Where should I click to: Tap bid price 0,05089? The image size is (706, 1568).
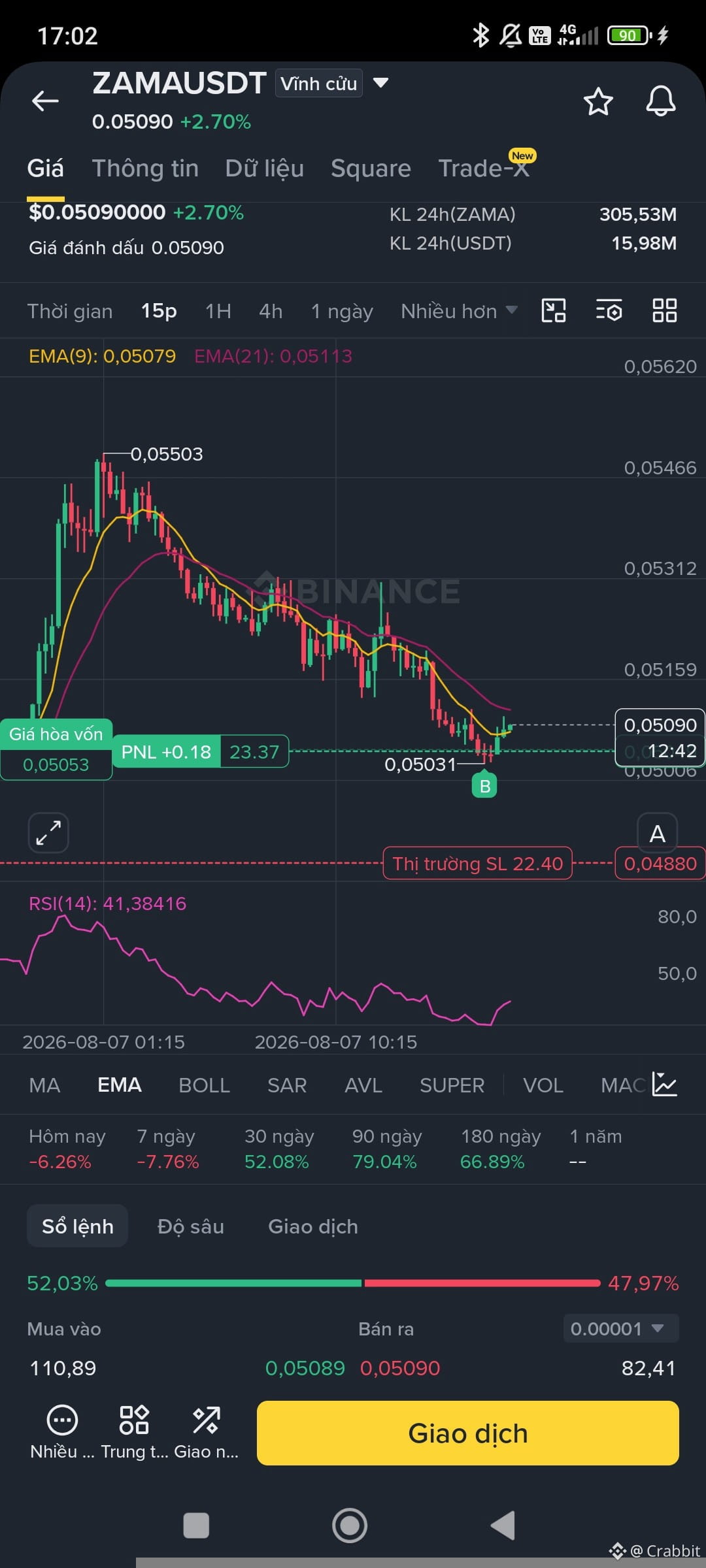tap(305, 1368)
